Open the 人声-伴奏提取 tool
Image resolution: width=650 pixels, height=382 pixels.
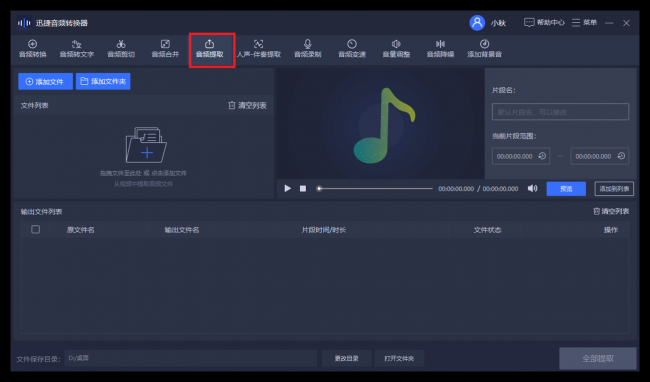point(259,49)
